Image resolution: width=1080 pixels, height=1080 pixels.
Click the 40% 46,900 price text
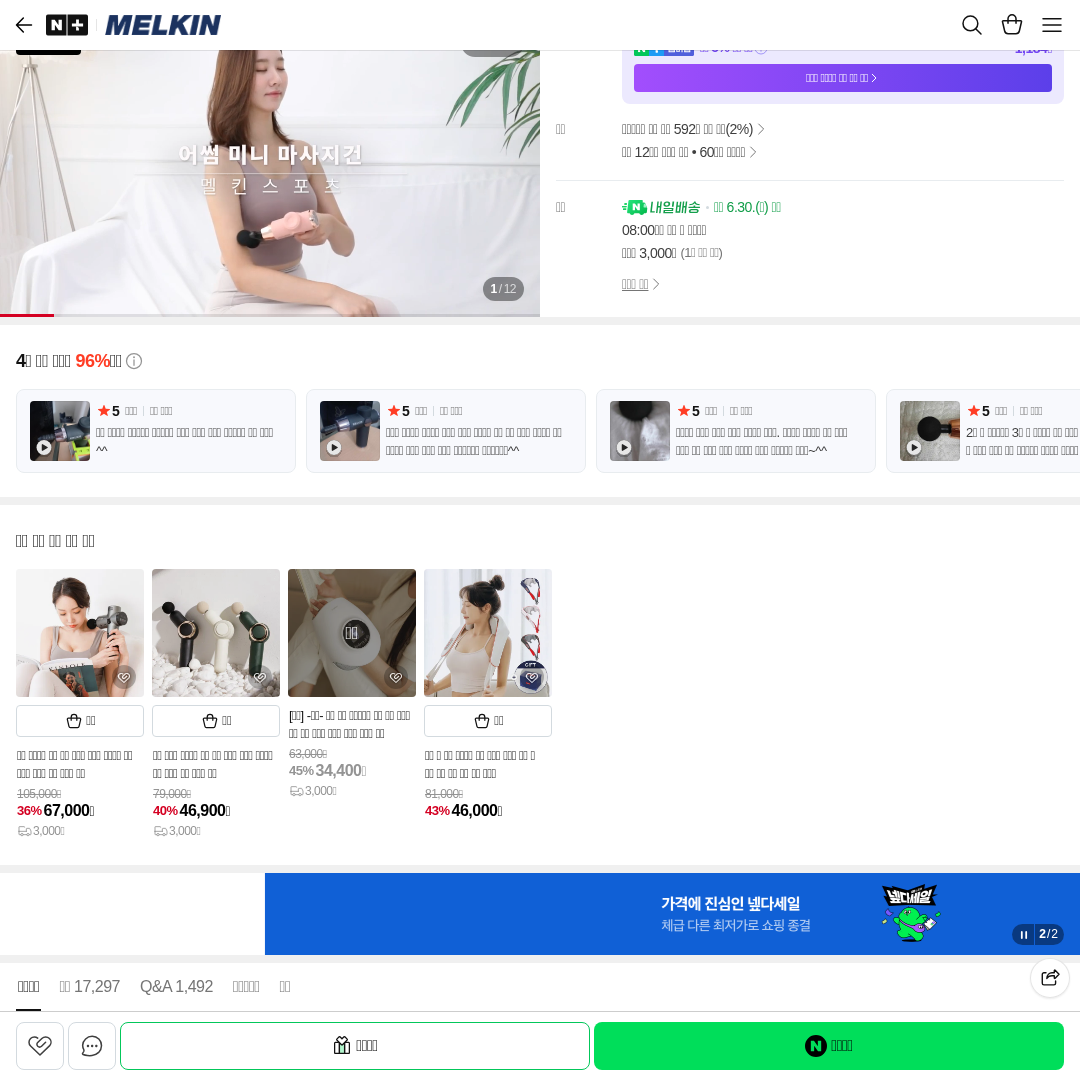pyautogui.click(x=191, y=811)
